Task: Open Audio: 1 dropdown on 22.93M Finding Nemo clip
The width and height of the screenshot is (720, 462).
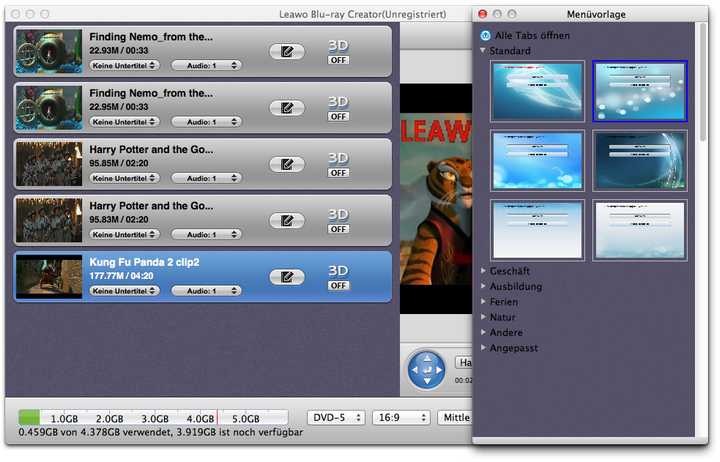Action: pyautogui.click(x=206, y=66)
